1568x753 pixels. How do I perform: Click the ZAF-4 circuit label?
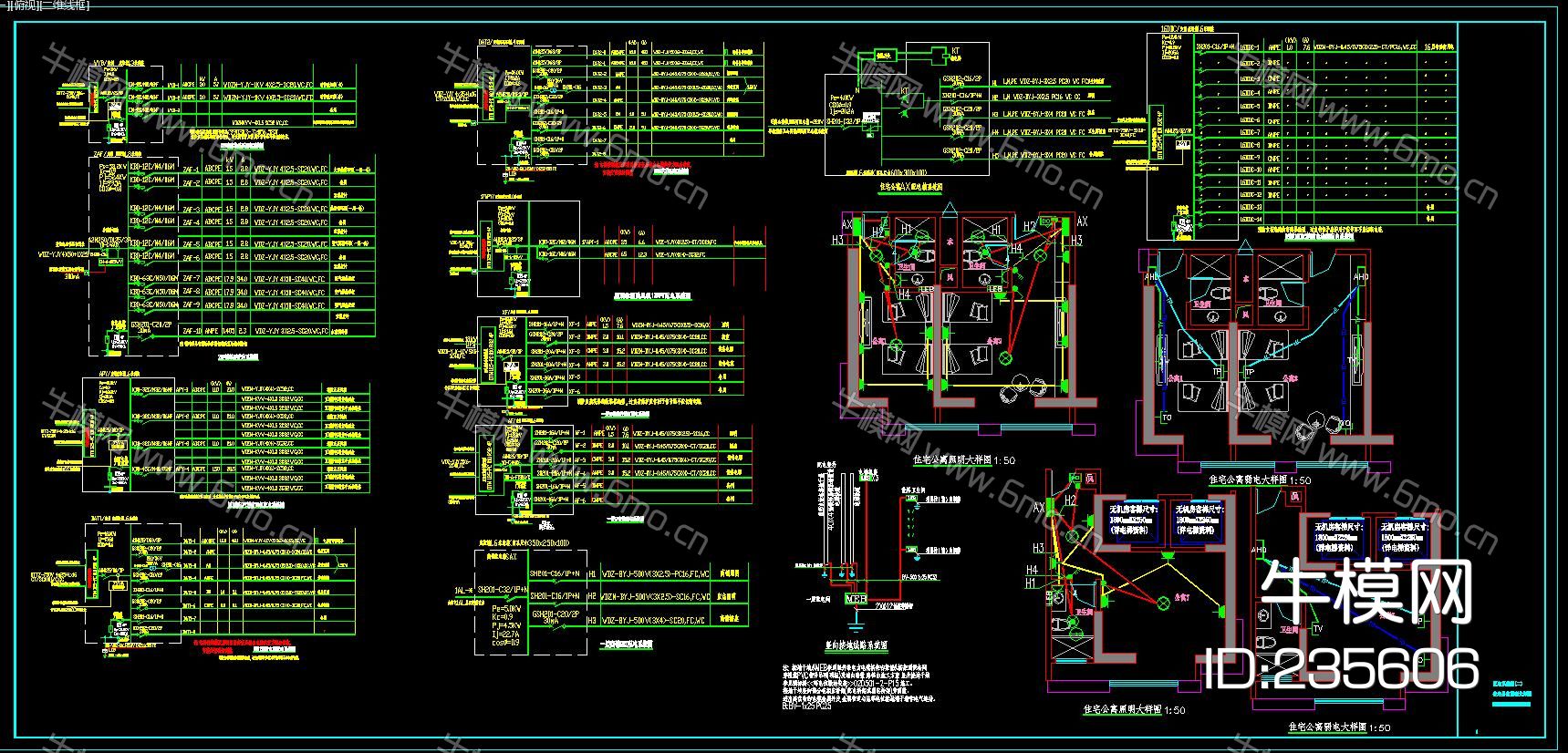coord(190,222)
